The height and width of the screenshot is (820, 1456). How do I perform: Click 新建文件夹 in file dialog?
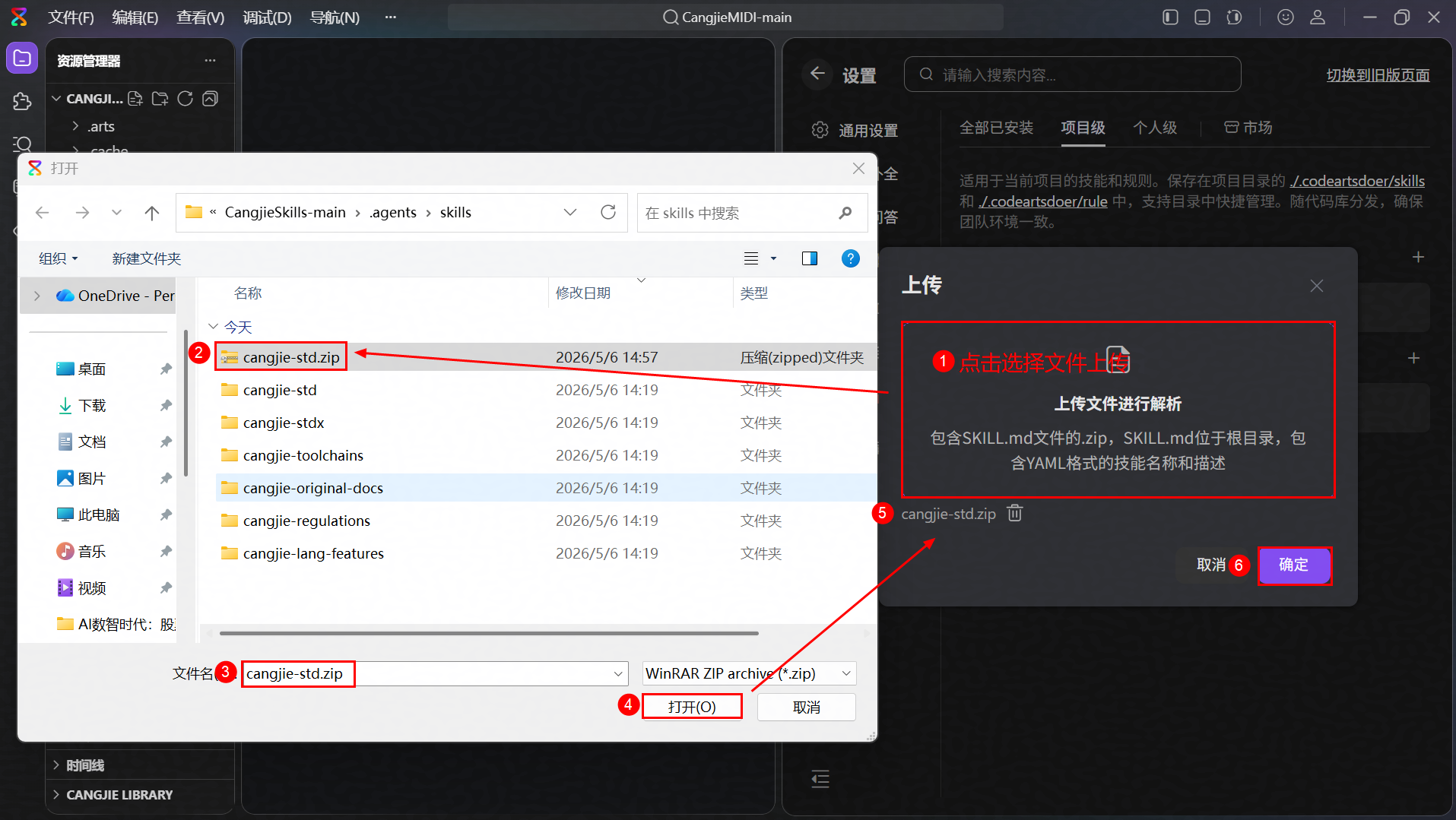(146, 258)
